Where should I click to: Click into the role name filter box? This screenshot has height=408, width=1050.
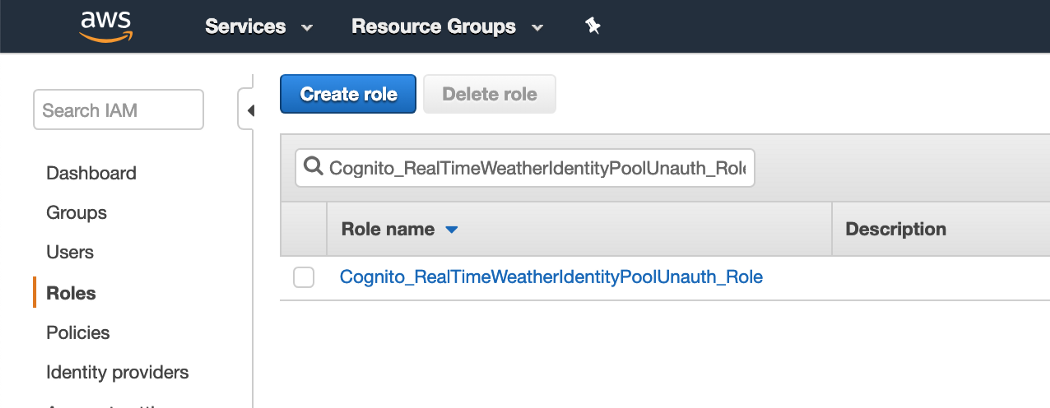(x=525, y=167)
